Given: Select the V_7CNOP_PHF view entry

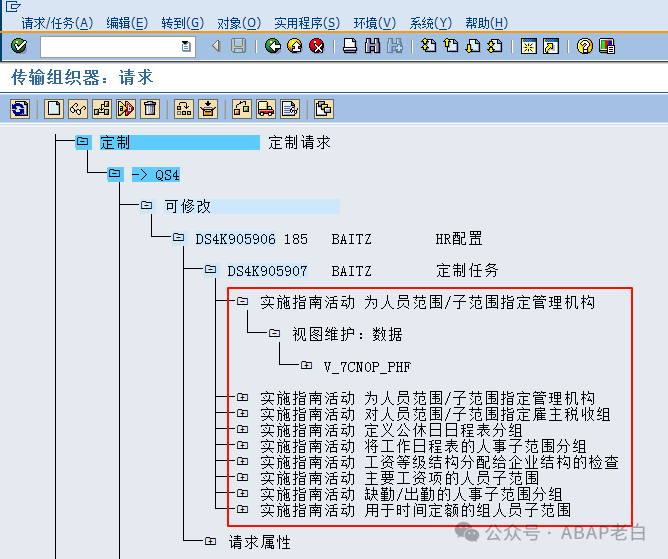Looking at the screenshot, I should [x=367, y=367].
